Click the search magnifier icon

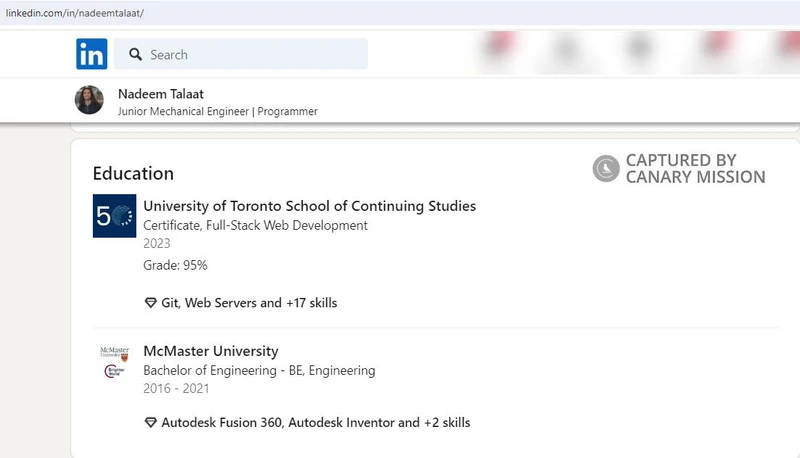point(135,55)
